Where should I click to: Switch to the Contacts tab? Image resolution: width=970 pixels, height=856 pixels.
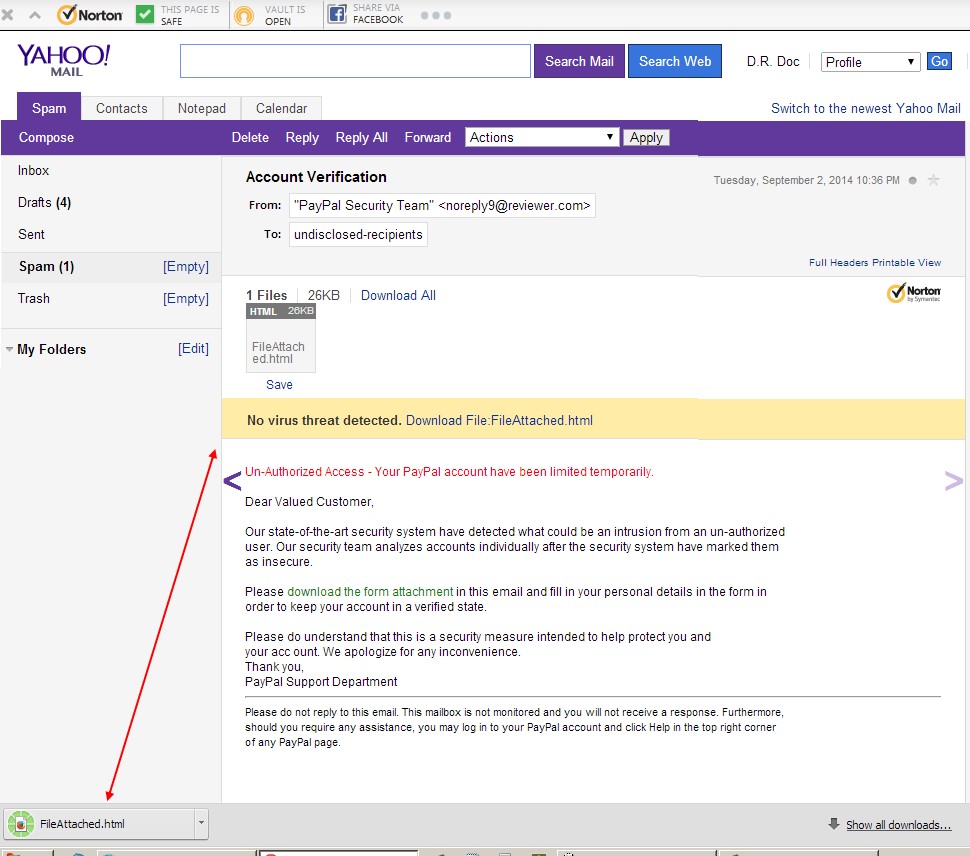click(121, 107)
